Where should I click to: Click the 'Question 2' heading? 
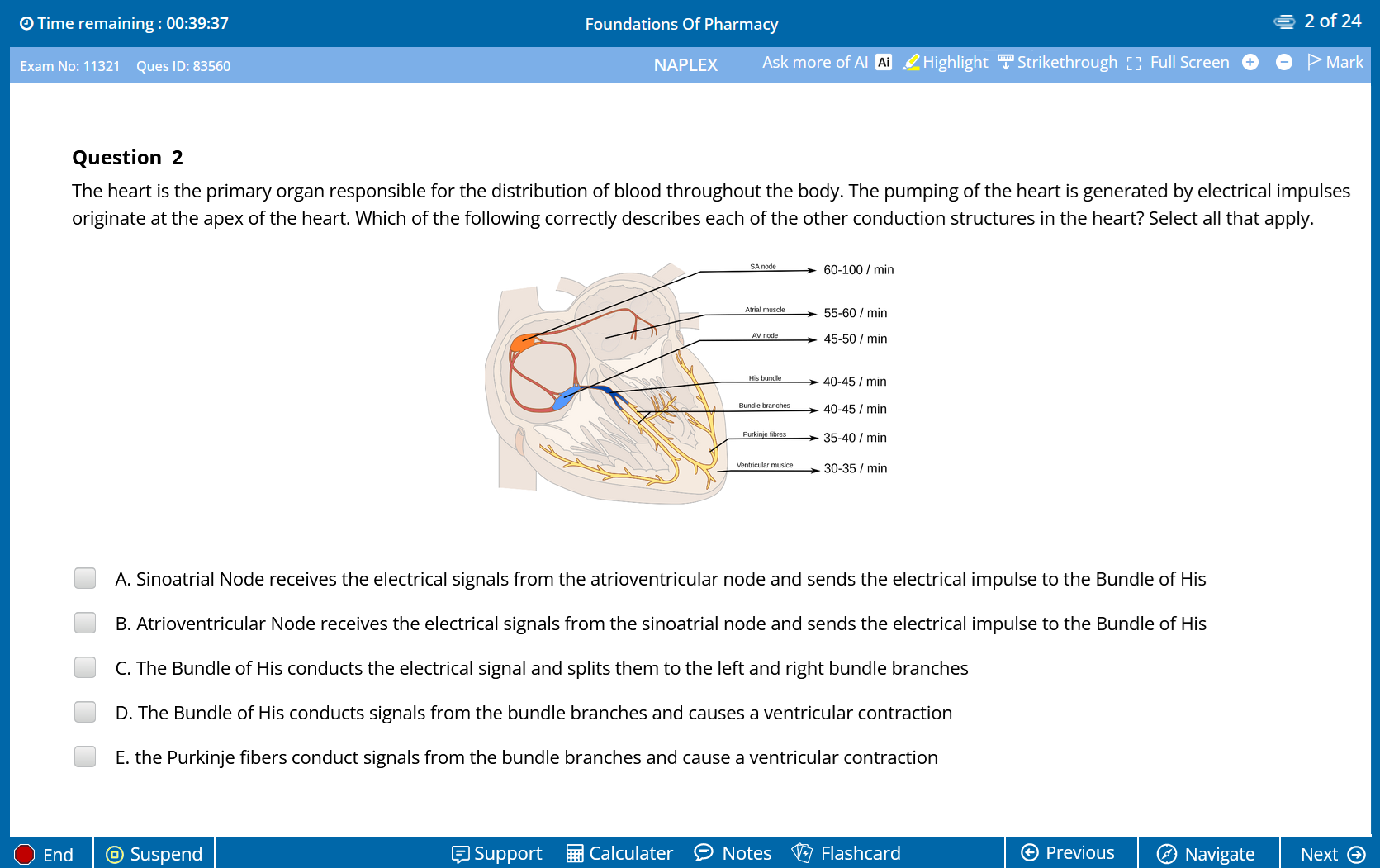point(127,157)
